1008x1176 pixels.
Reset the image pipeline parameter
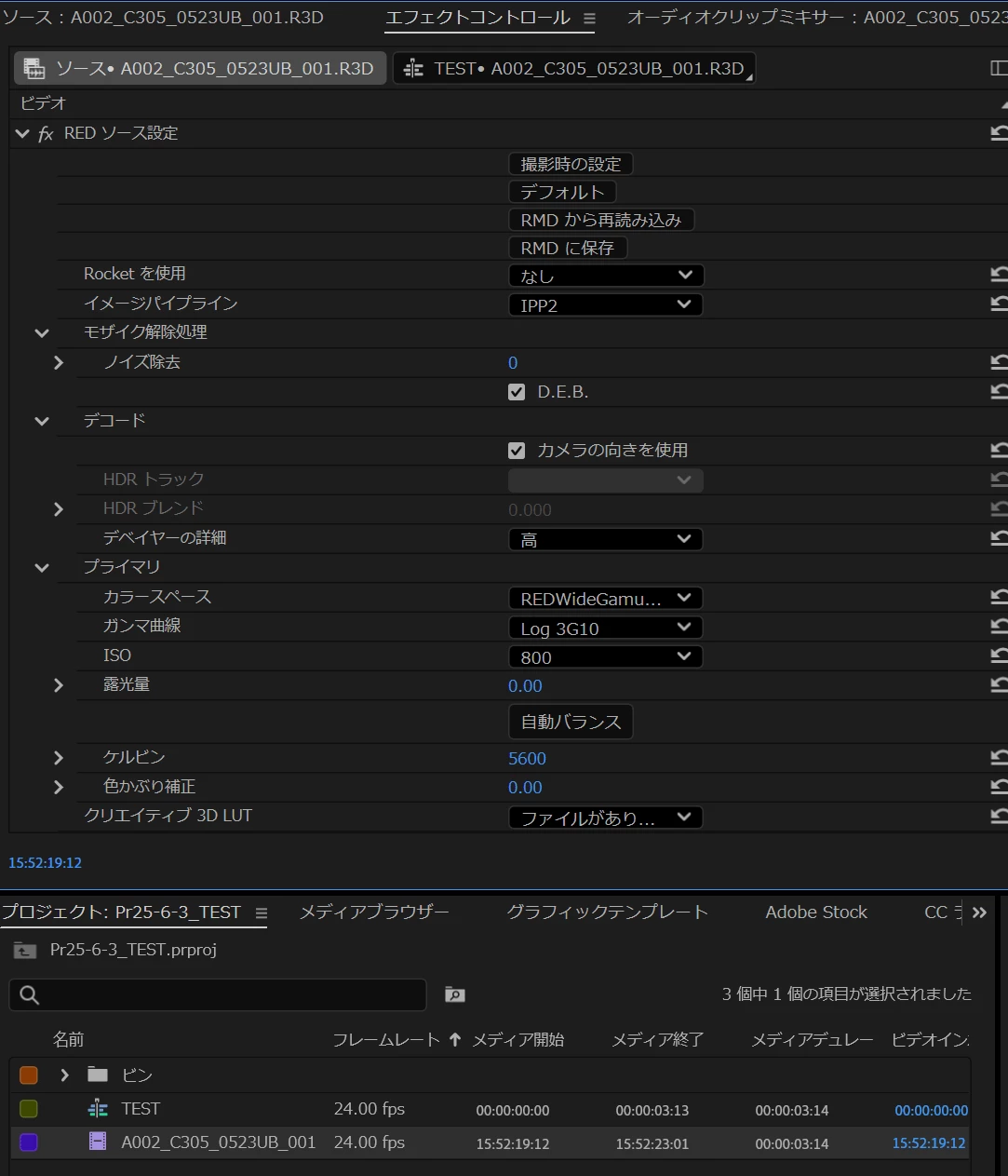[x=999, y=304]
